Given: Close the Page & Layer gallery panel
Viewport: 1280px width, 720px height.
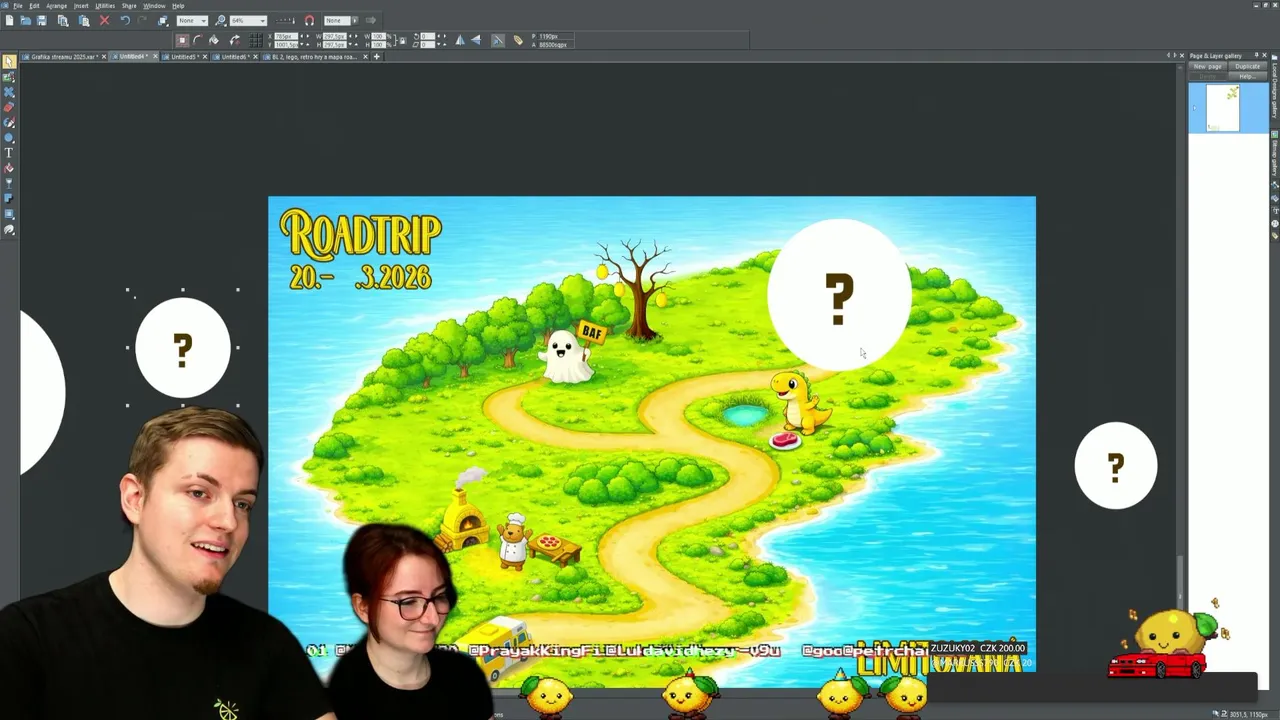Looking at the screenshot, I should point(1264,55).
